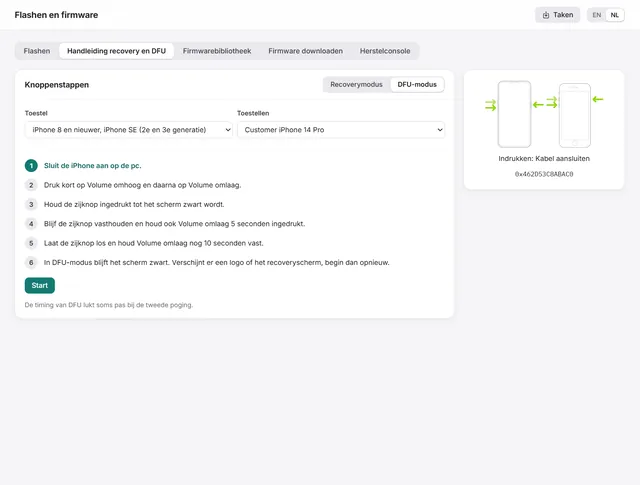
Task: Select step 3 numbered circle
Action: [31, 205]
